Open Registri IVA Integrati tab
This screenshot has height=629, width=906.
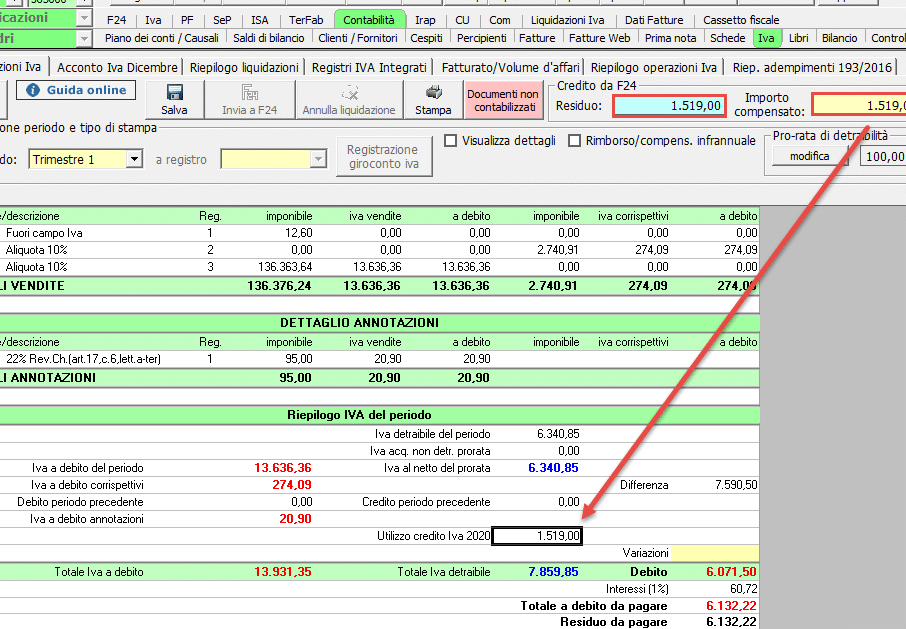click(x=369, y=68)
